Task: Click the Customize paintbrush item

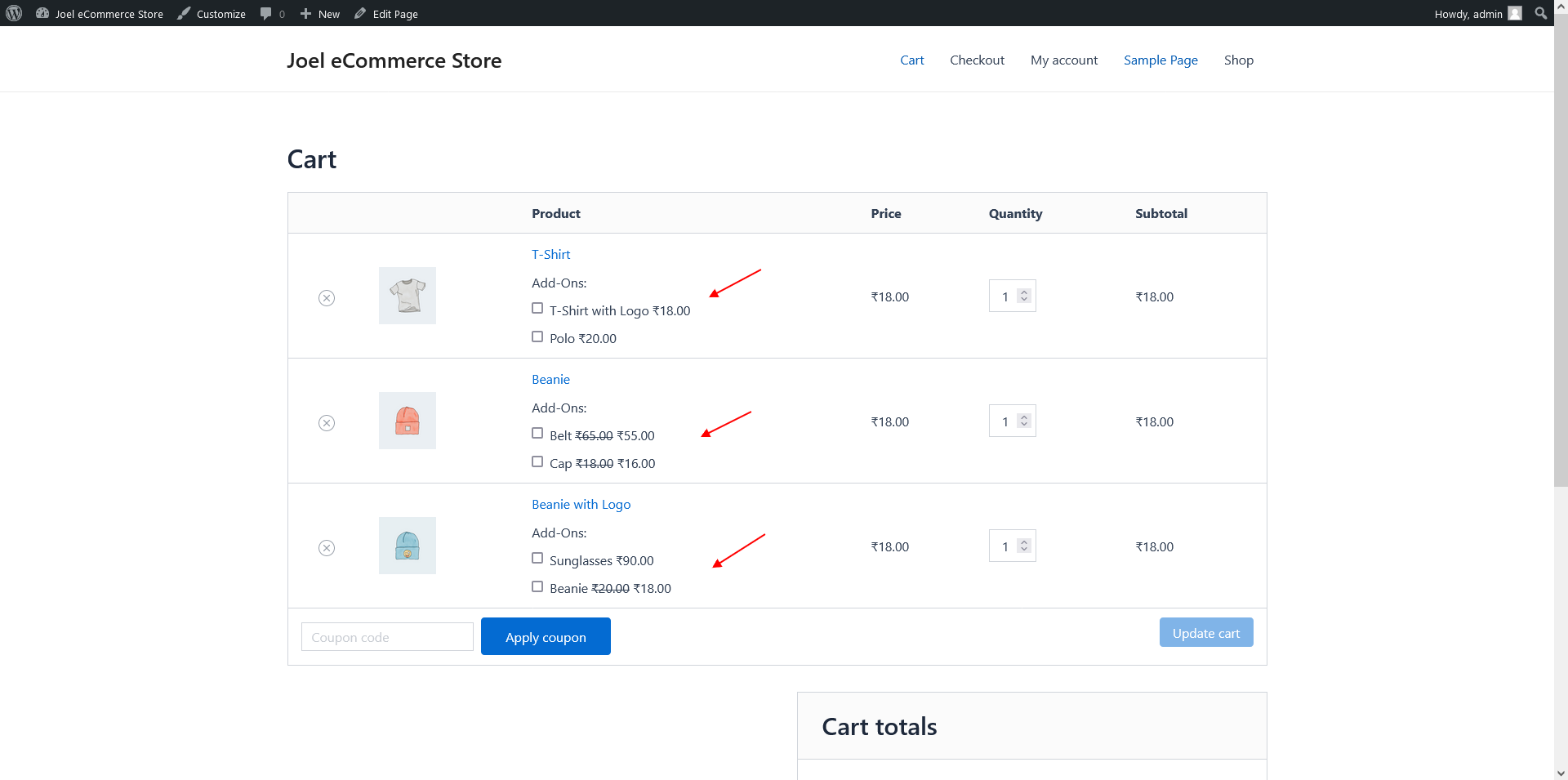Action: pos(212,14)
